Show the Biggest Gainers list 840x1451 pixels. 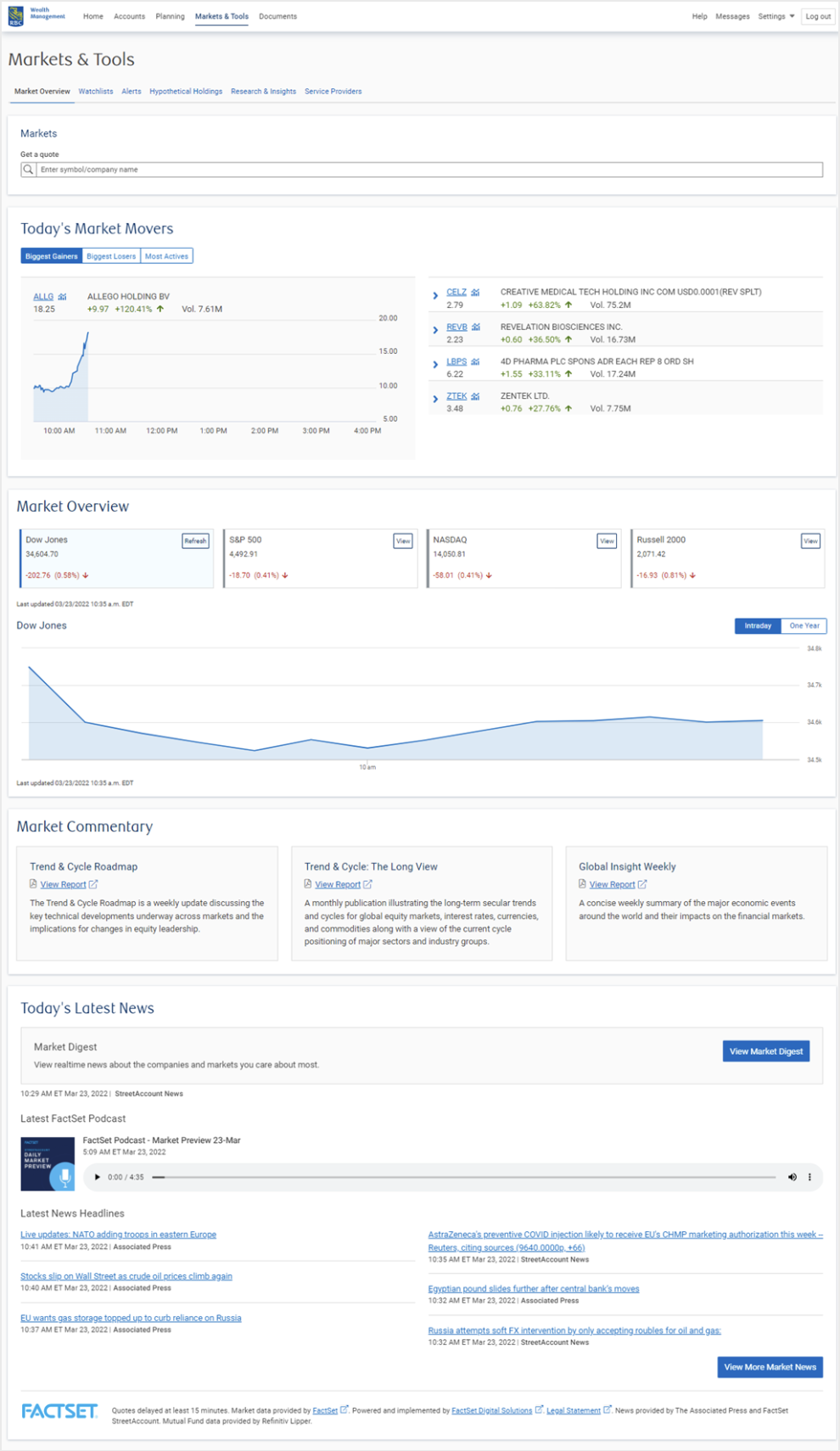click(x=52, y=256)
